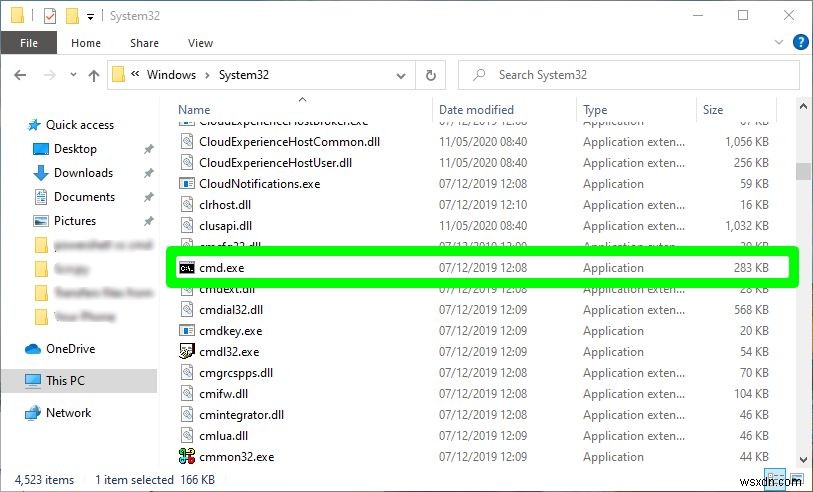Click the Back navigation arrow

click(20, 75)
